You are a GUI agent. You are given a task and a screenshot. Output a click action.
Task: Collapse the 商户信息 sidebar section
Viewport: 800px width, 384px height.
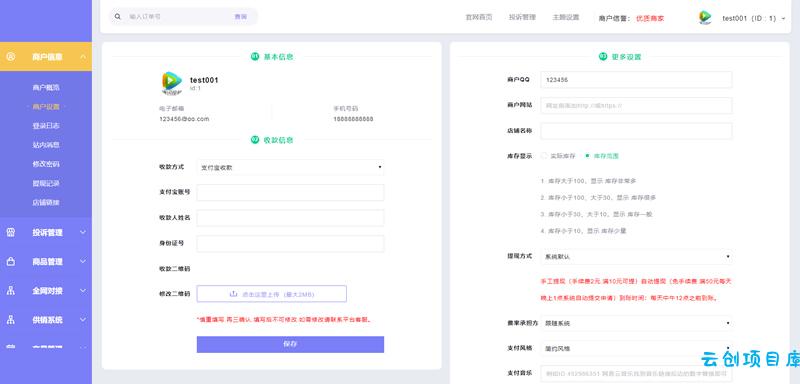(83, 57)
